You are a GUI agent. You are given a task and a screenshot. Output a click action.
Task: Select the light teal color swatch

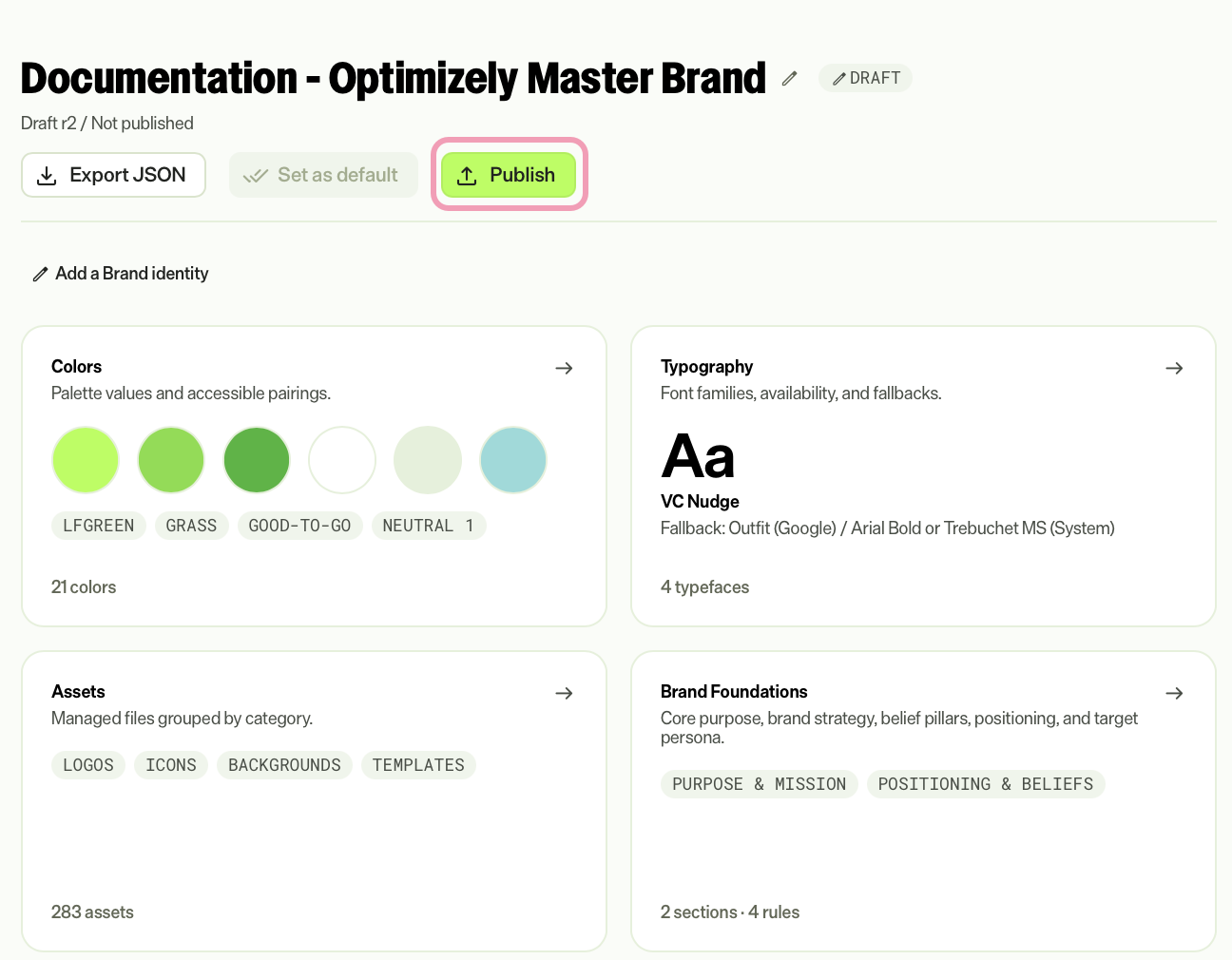513,460
